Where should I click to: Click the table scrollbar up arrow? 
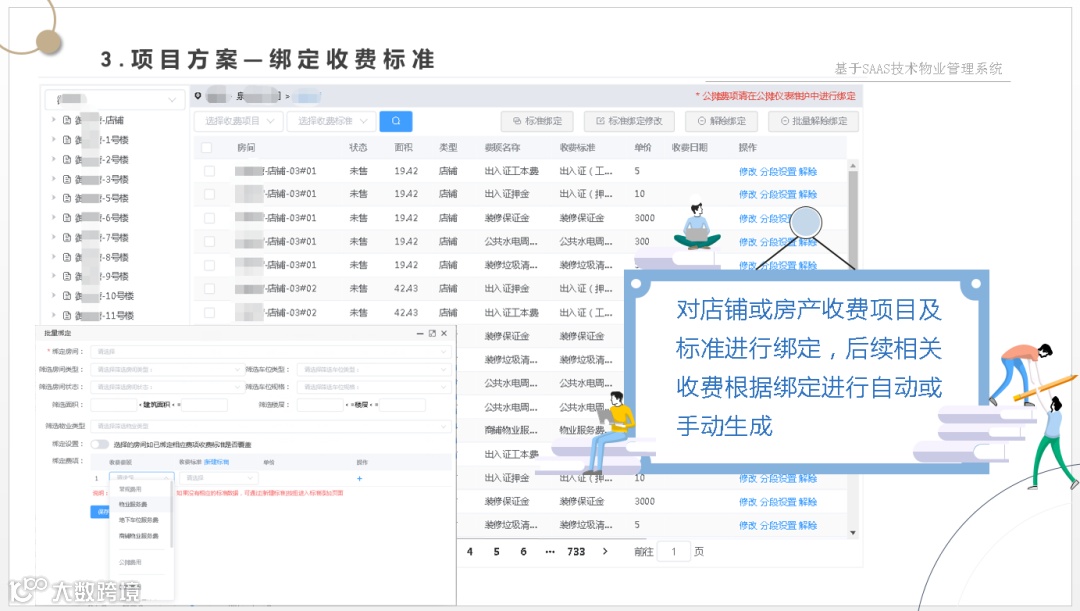853,165
